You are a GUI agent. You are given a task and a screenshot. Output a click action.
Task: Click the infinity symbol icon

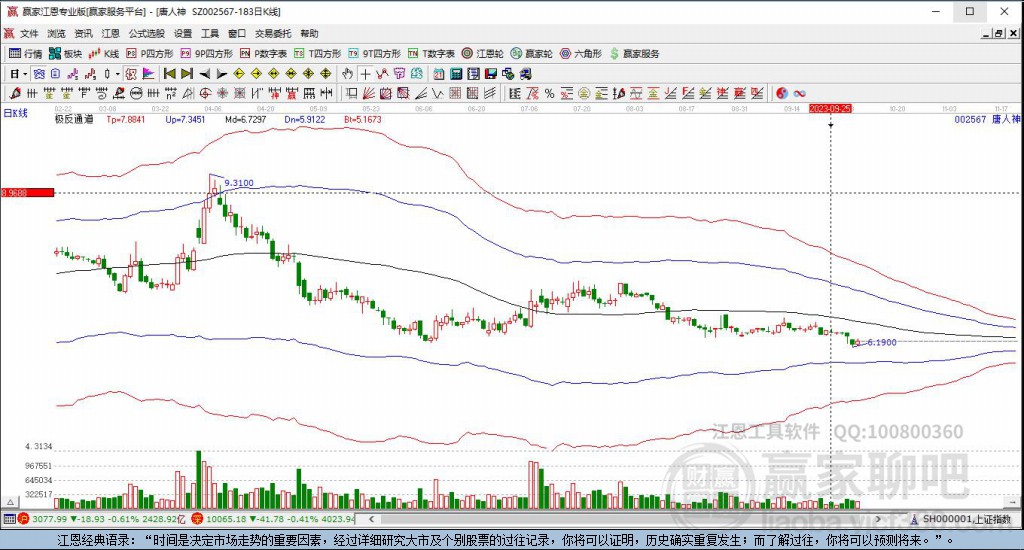(800, 93)
